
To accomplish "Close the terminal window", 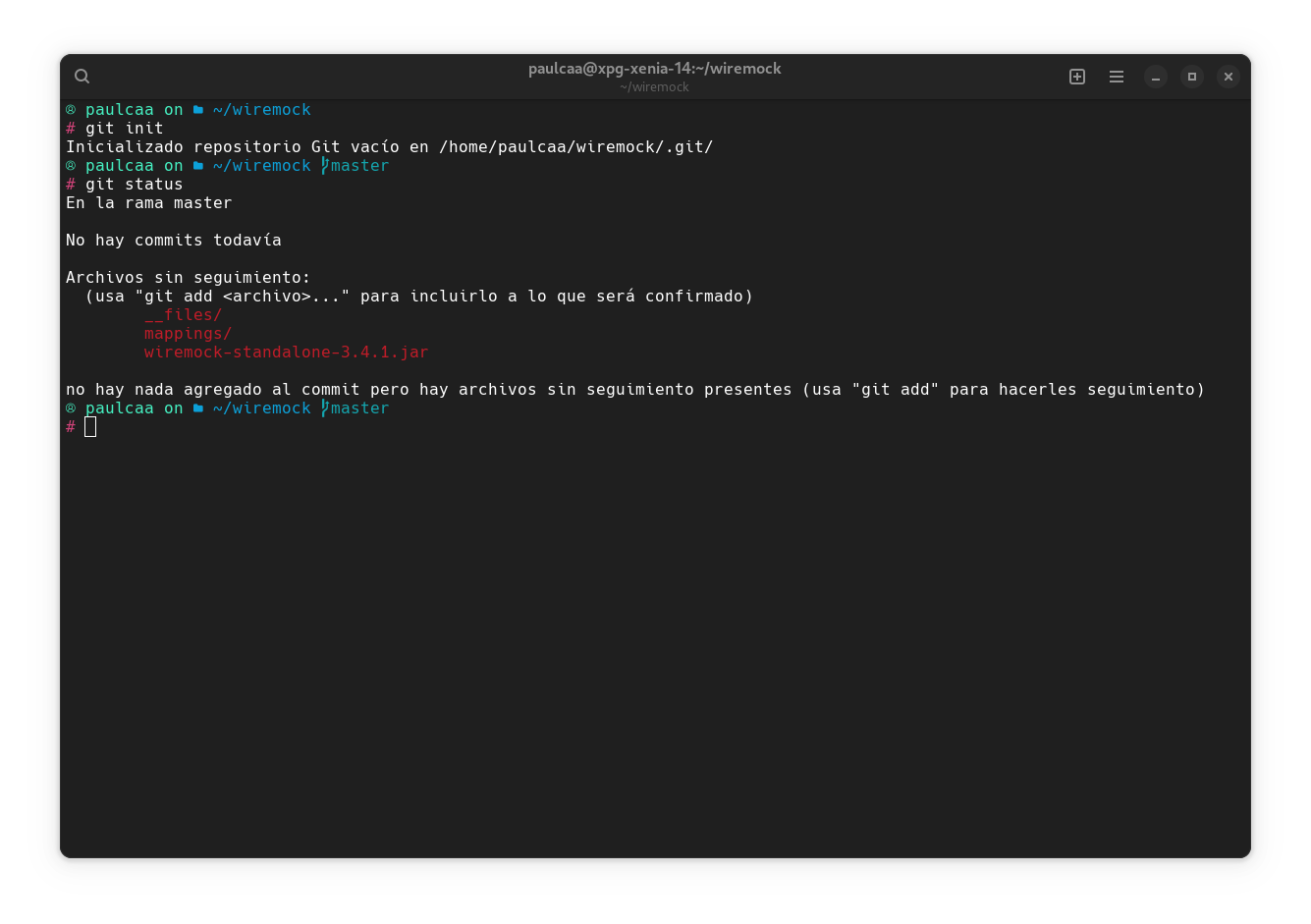I will click(x=1229, y=77).
